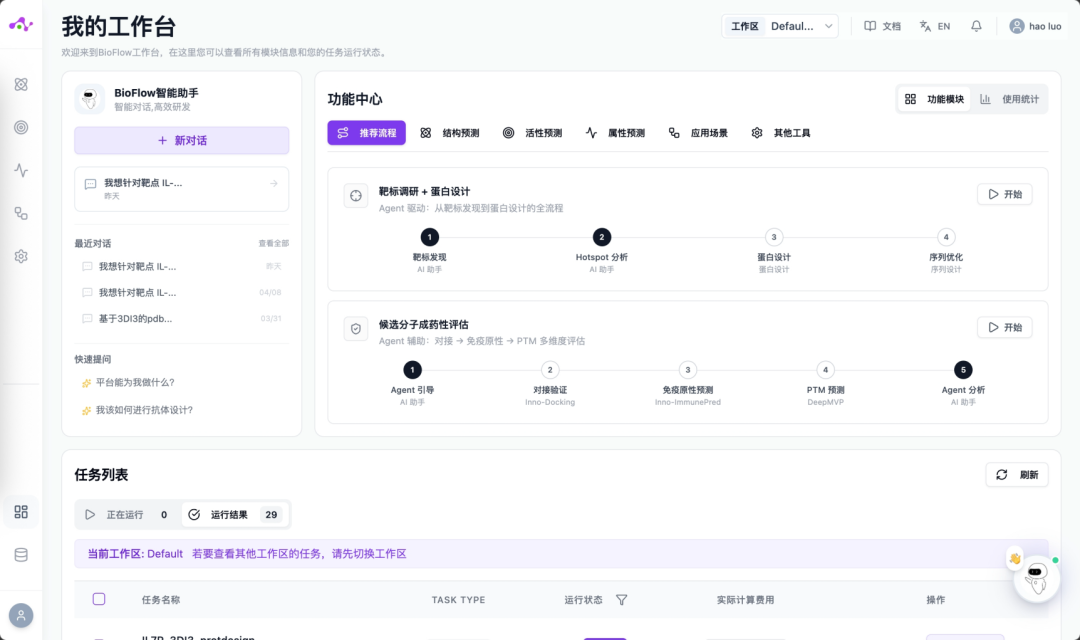The image size is (1080, 640).
Task: Start a 新对话 with the assistant
Action: [x=182, y=141]
